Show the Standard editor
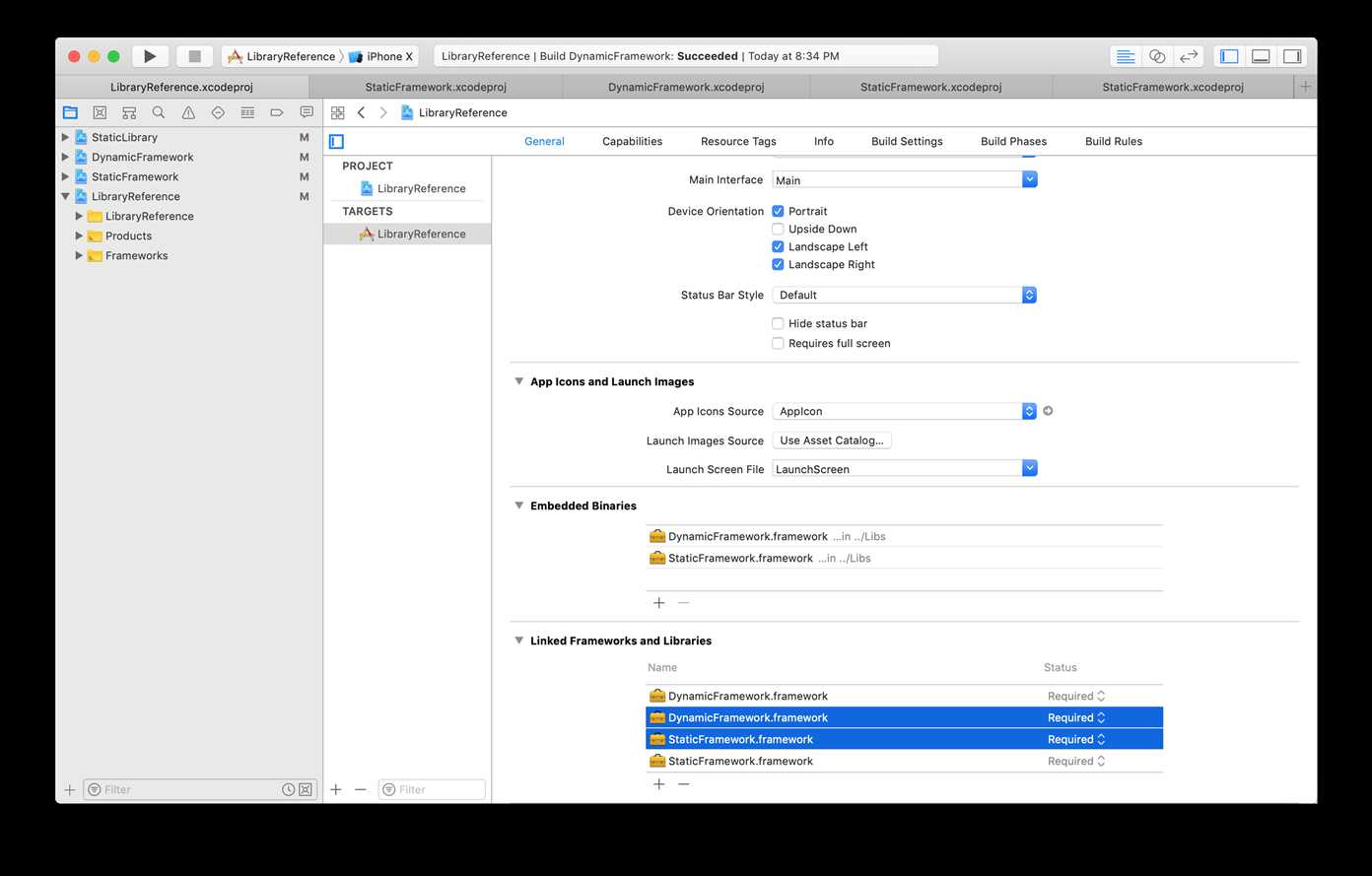Screen dimensions: 1372x876 (x=1126, y=56)
